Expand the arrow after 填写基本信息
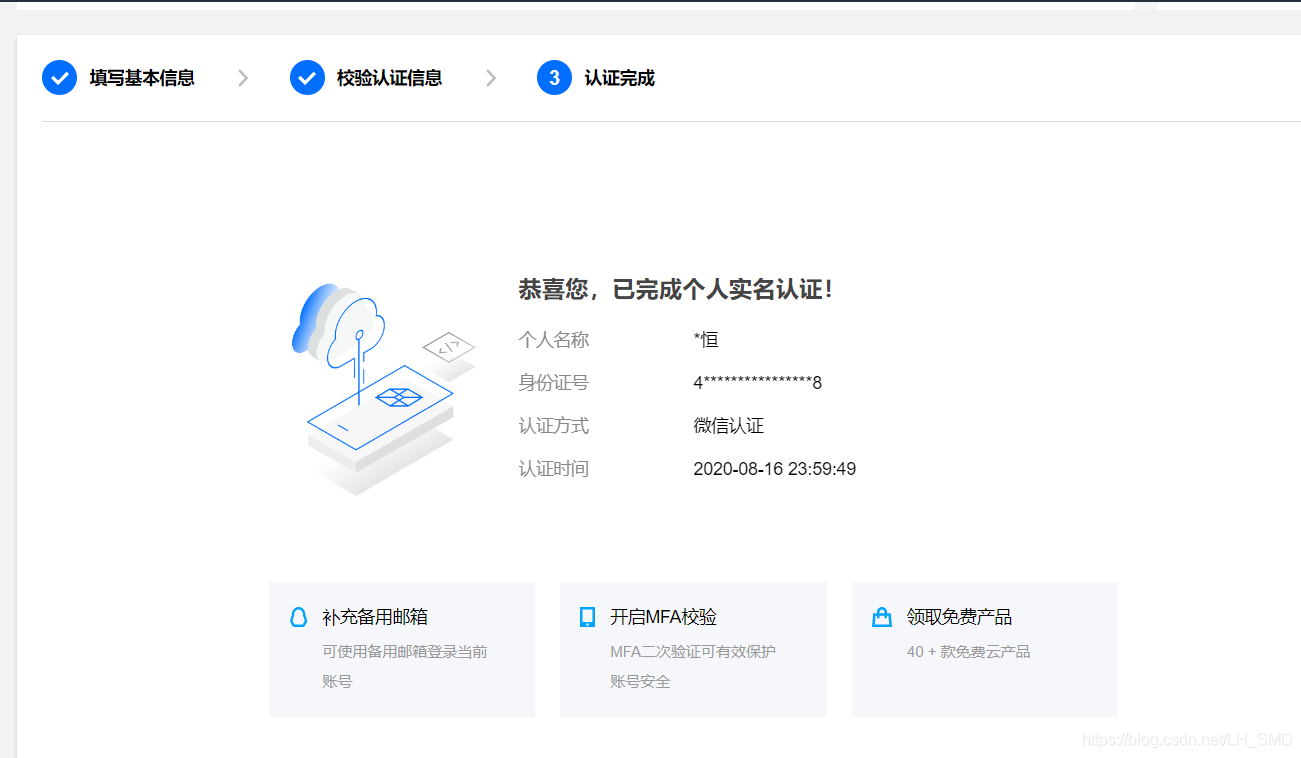This screenshot has width=1301, height=758. coord(241,77)
